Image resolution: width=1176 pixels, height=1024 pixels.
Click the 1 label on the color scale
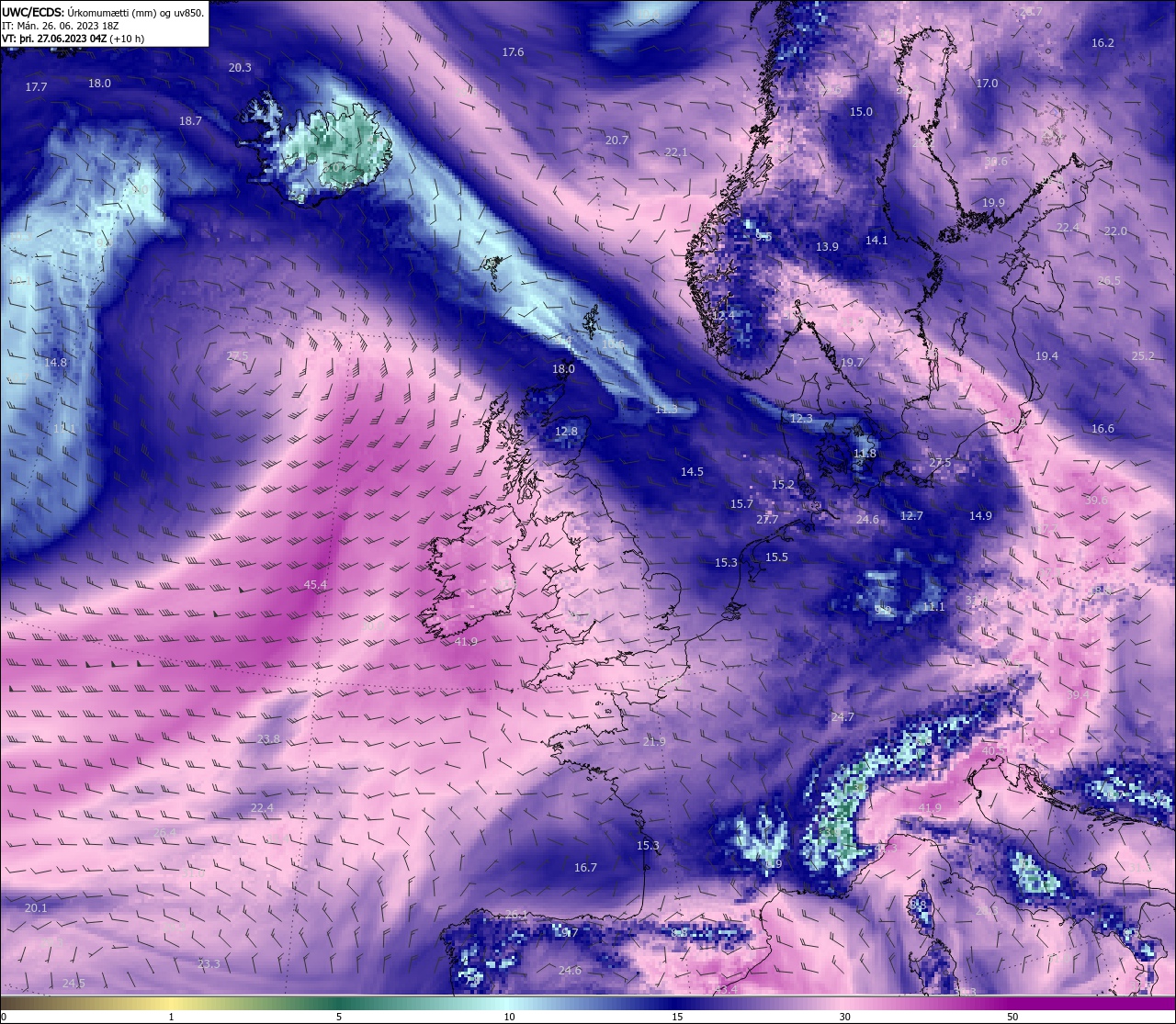pos(171,1017)
